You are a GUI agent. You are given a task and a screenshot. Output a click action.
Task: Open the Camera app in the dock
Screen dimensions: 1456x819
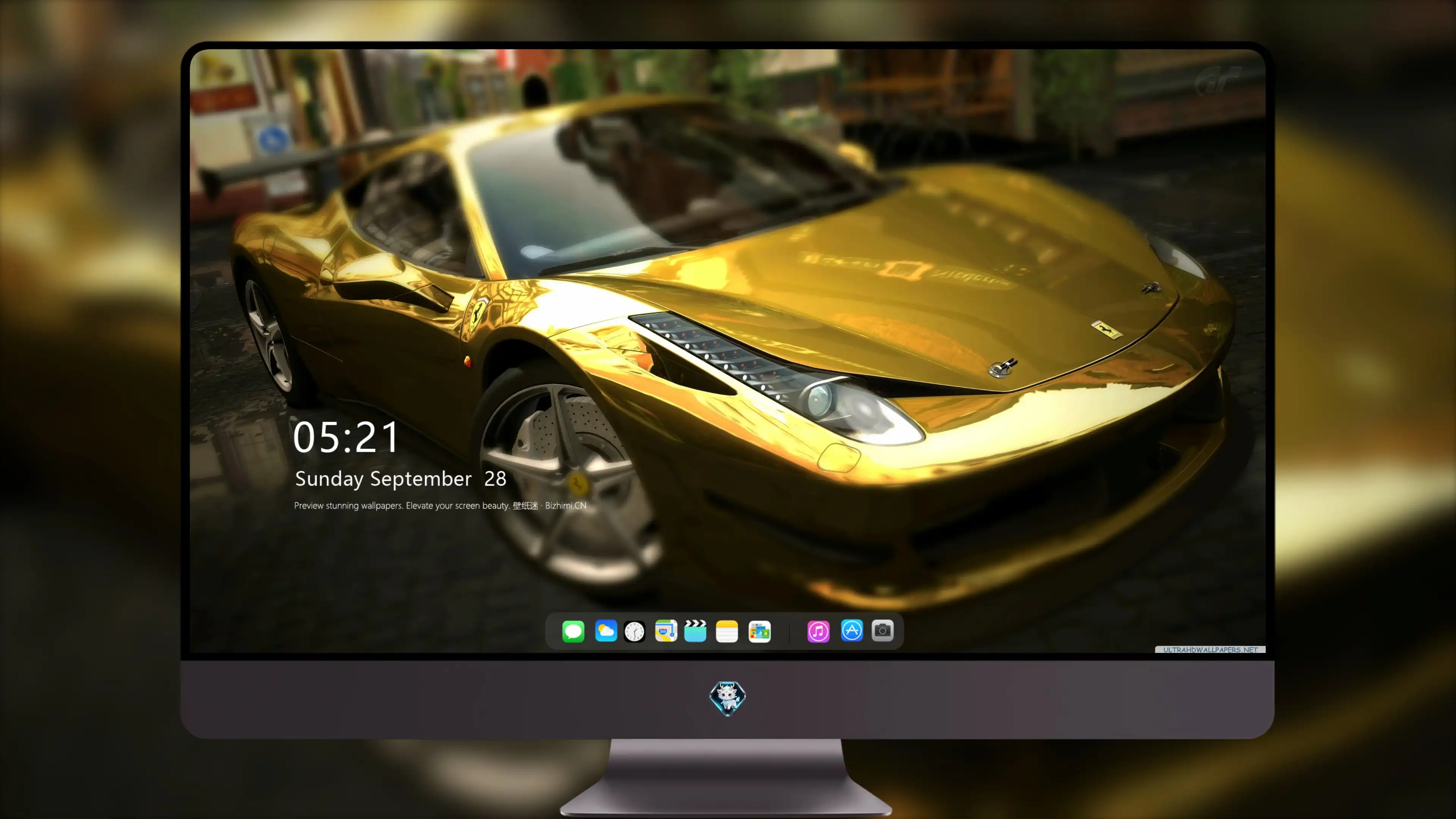[x=882, y=631]
